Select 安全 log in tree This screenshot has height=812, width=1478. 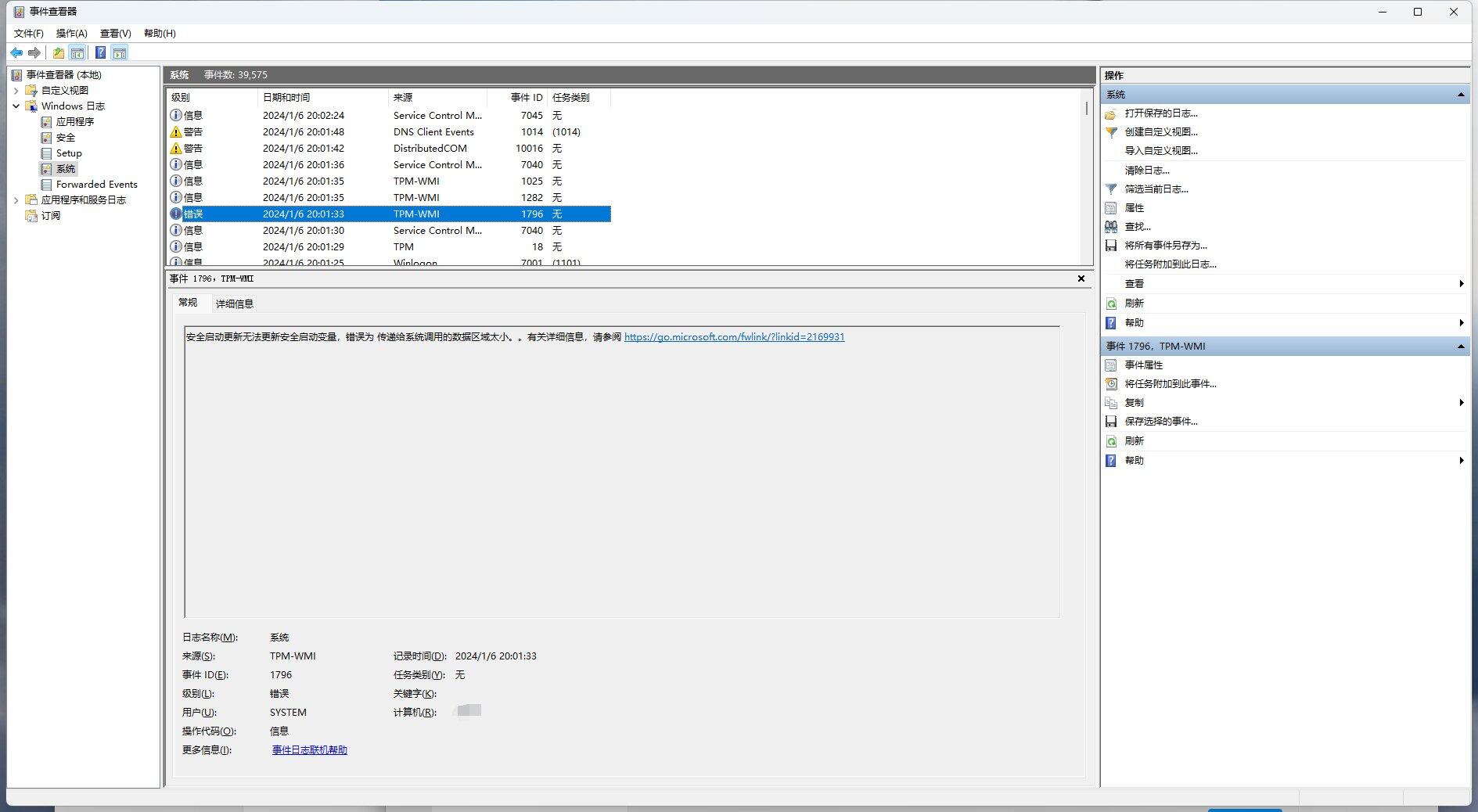[x=65, y=137]
